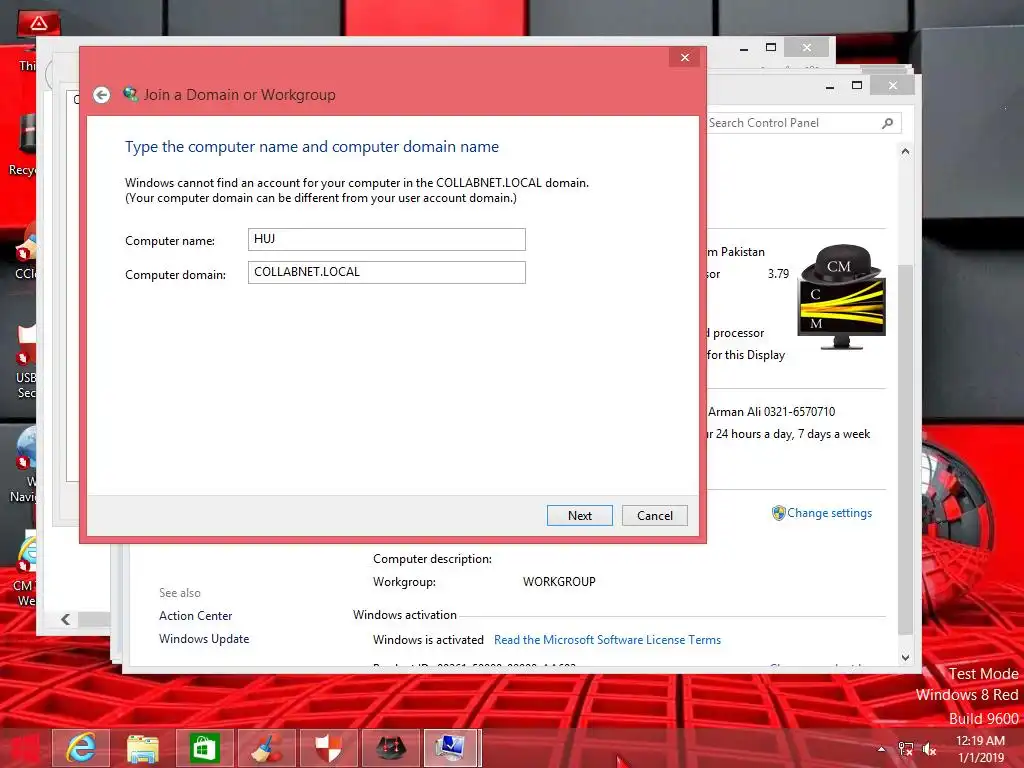Maximize the System window behind the dialog
This screenshot has height=768, width=1024.
coord(857,86)
